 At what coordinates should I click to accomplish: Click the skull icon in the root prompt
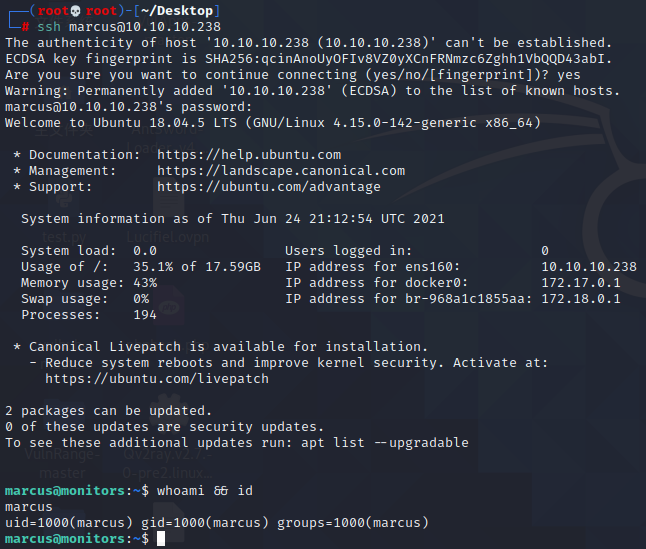[x=76, y=11]
